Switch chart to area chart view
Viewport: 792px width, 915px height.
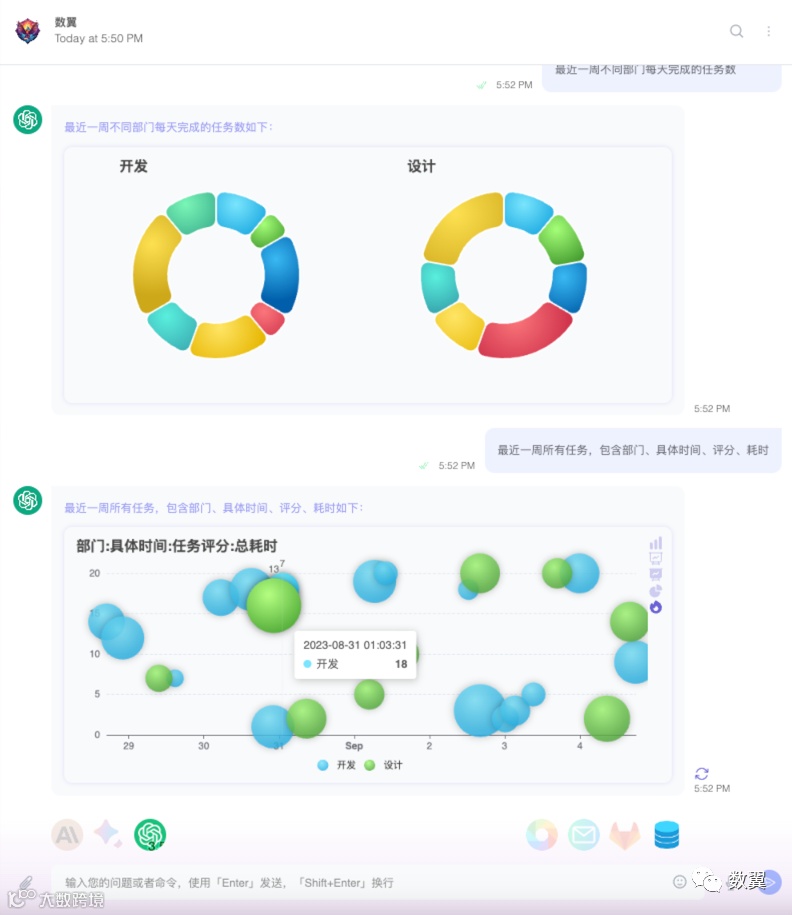656,574
